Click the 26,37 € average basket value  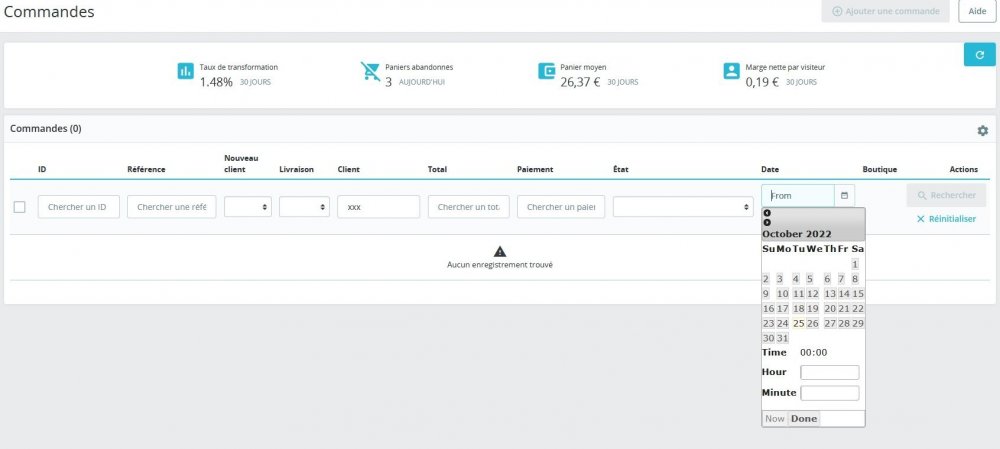tap(580, 82)
